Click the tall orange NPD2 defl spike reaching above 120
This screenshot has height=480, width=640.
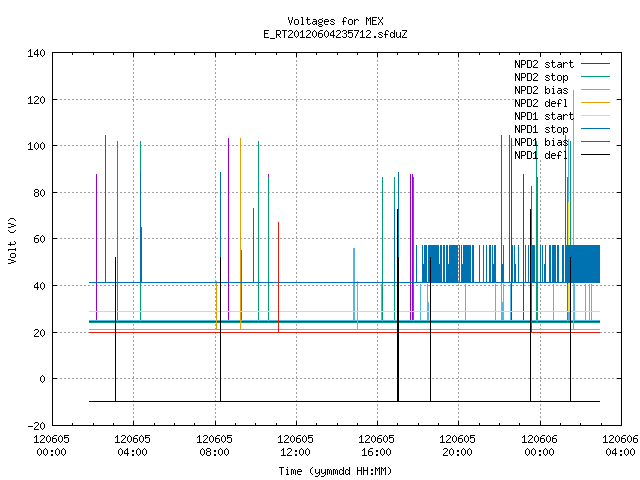pos(573,208)
